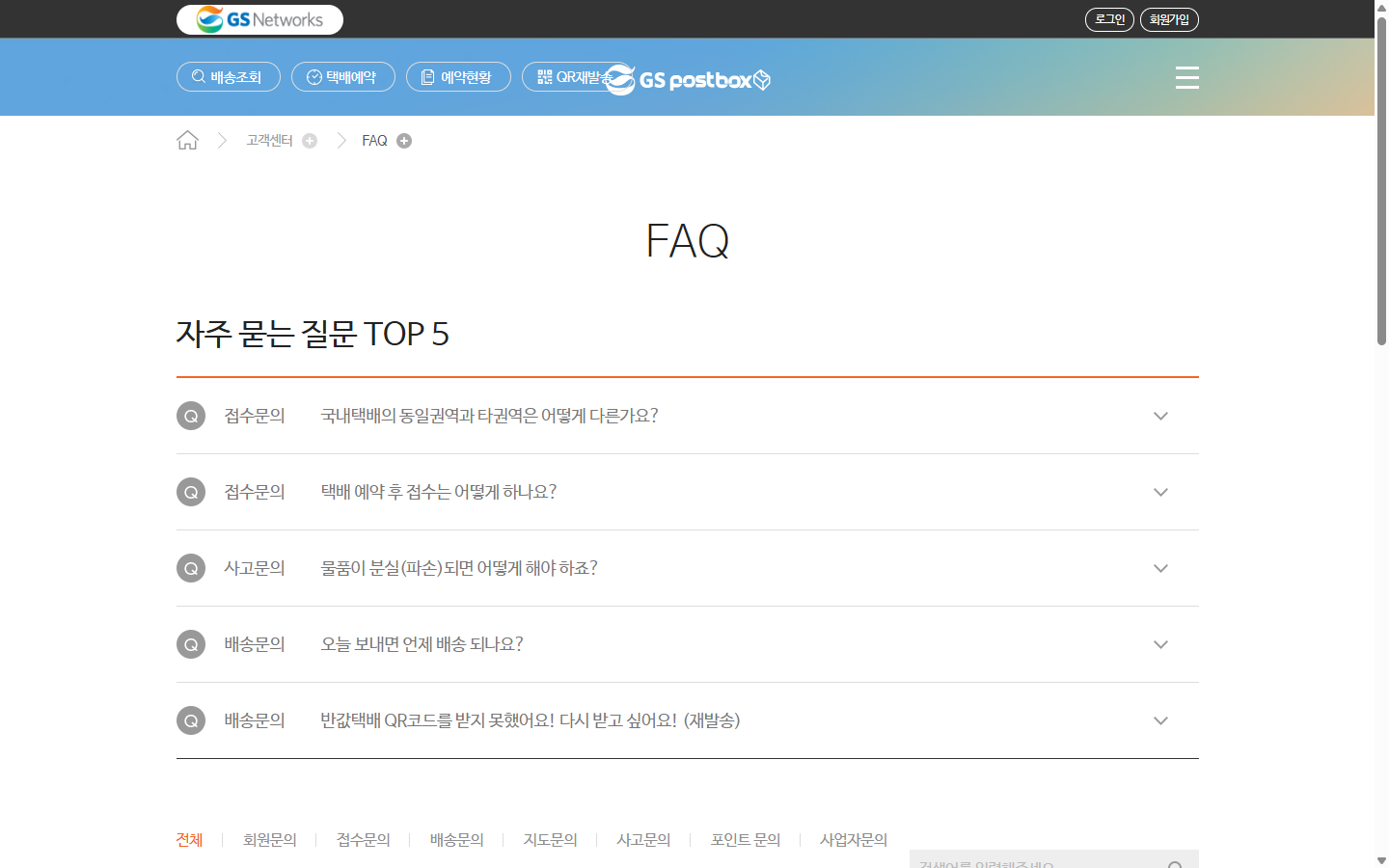Select the 배송문의 category tab
Viewport: 1389px width, 868px height.
point(456,840)
